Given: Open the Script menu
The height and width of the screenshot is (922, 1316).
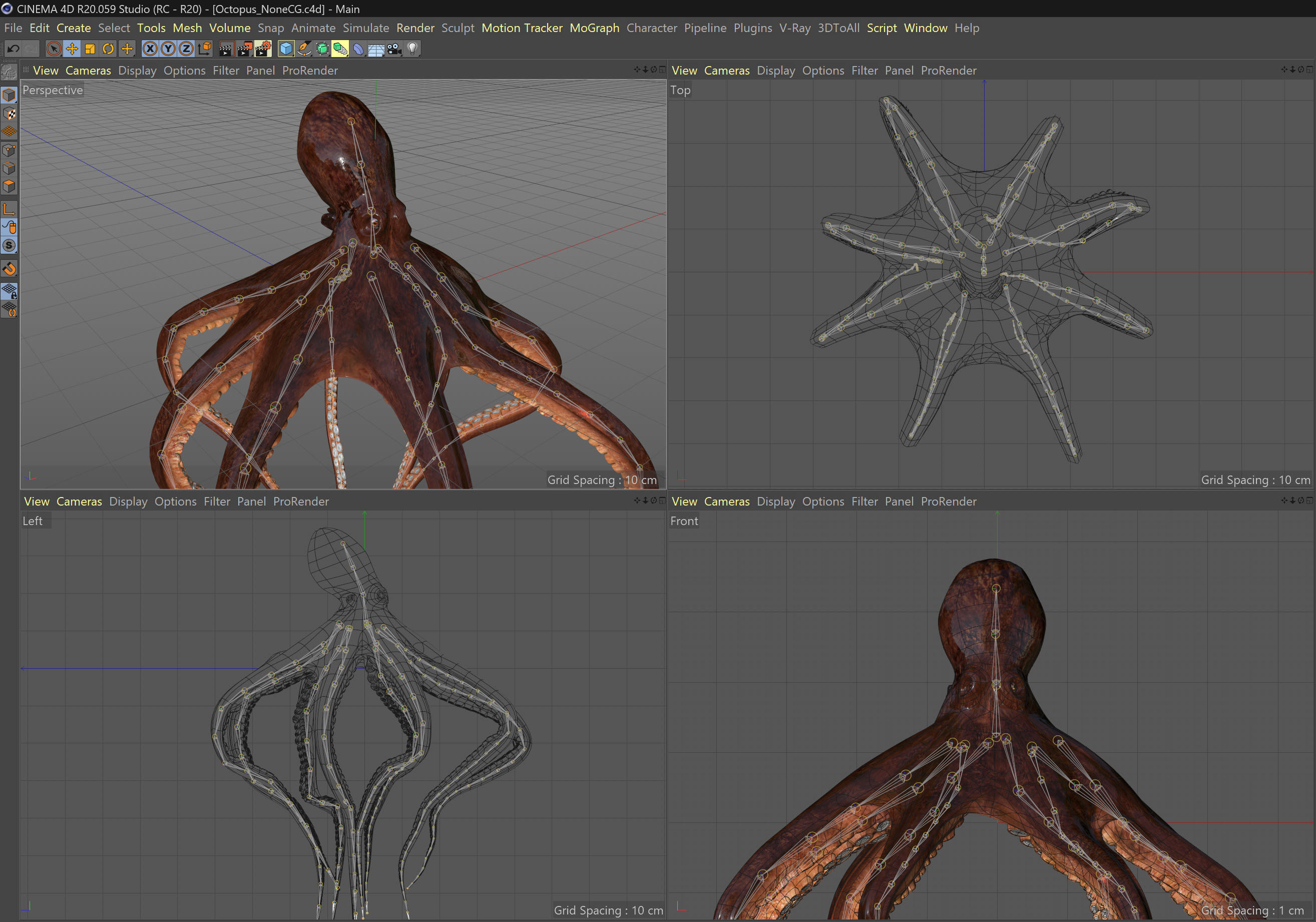Looking at the screenshot, I should [x=882, y=28].
